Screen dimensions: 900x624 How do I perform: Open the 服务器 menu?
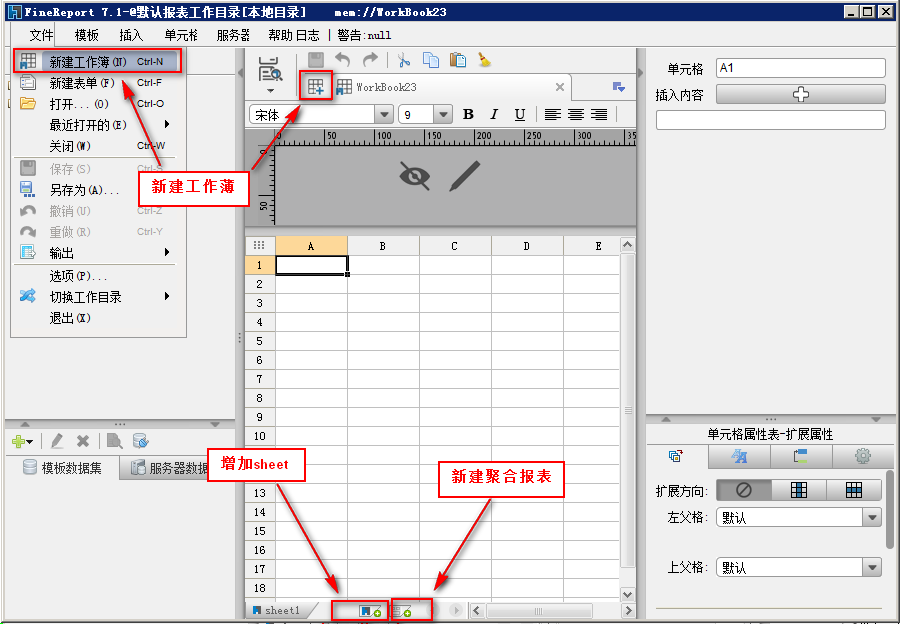coord(233,35)
